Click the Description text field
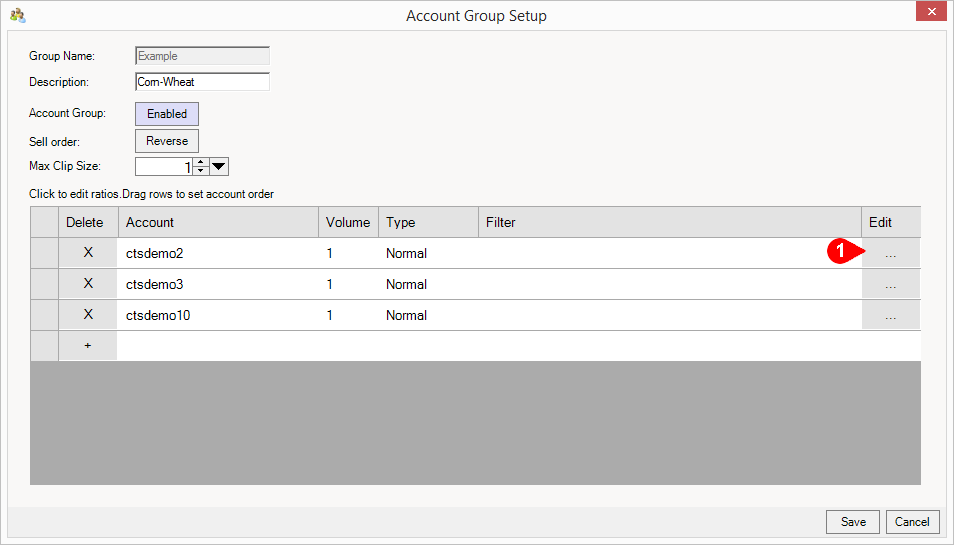Screen dimensions: 954x545 click(x=202, y=82)
